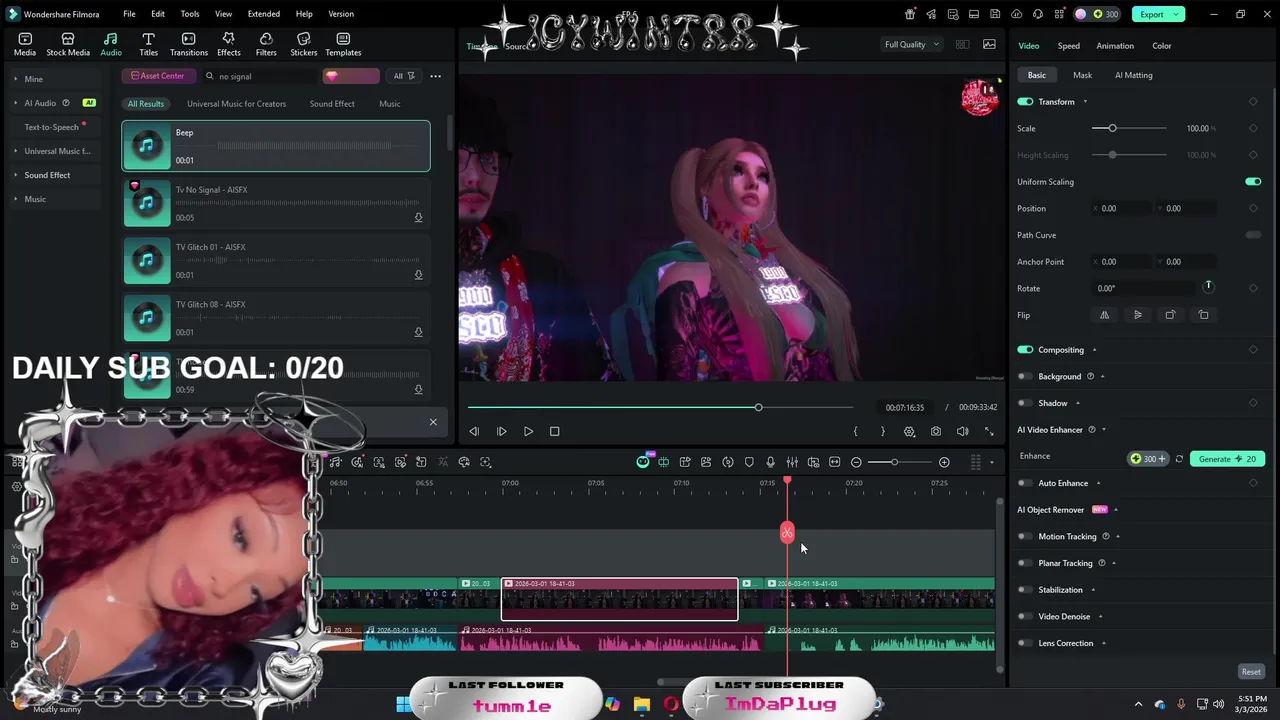Image resolution: width=1280 pixels, height=720 pixels.
Task: Click the Generate button
Action: pyautogui.click(x=1227, y=459)
